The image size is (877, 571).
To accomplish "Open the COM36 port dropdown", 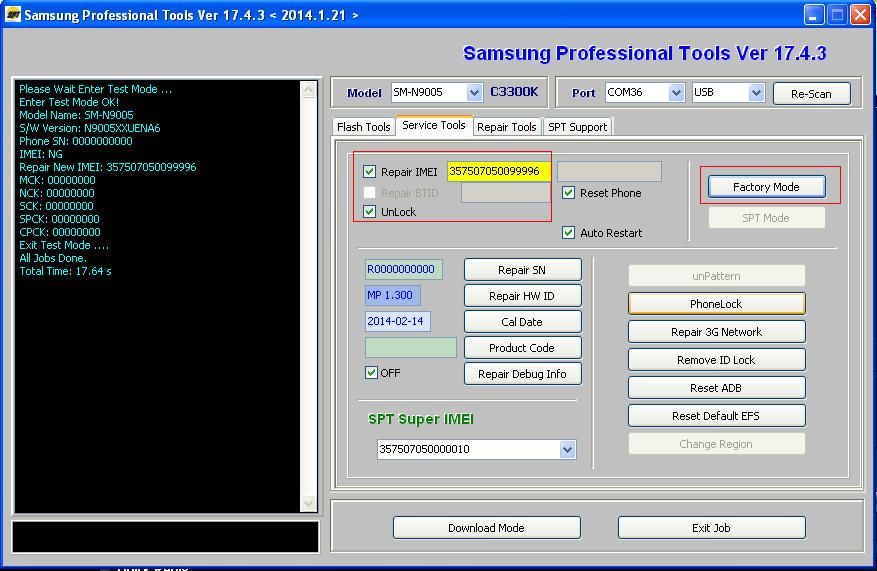I will tap(676, 92).
